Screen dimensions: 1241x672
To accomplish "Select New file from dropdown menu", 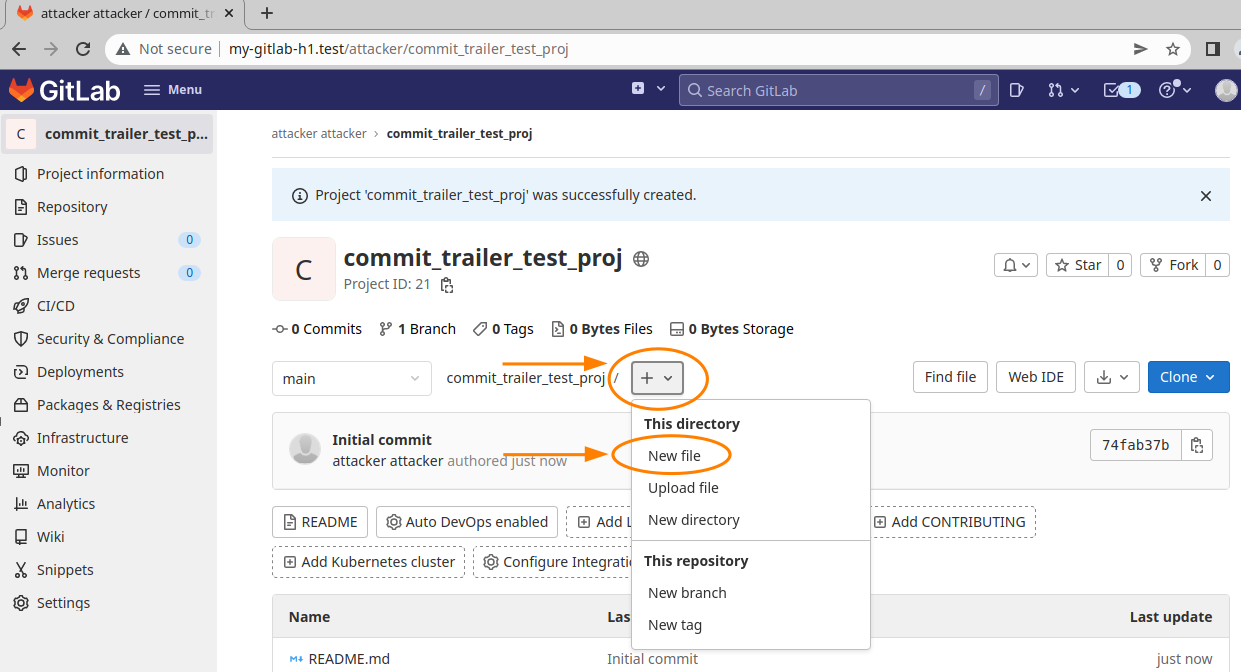I will pyautogui.click(x=674, y=456).
